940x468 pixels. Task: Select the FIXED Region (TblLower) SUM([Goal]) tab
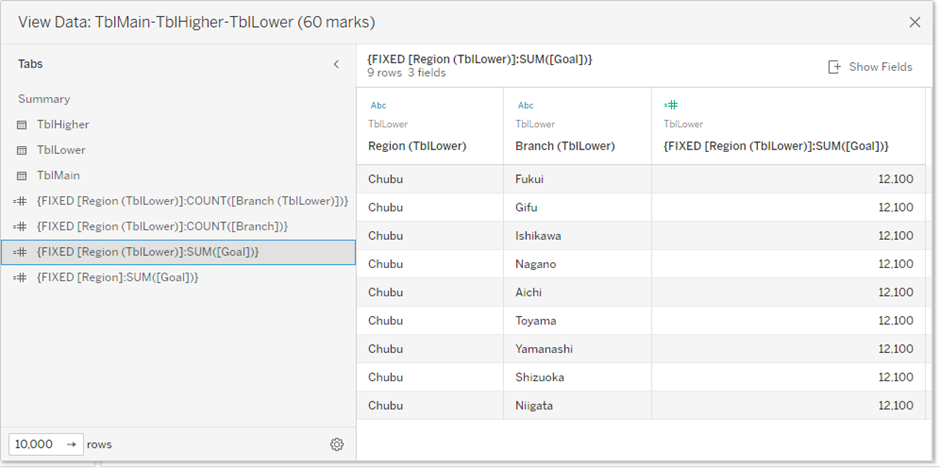click(178, 252)
